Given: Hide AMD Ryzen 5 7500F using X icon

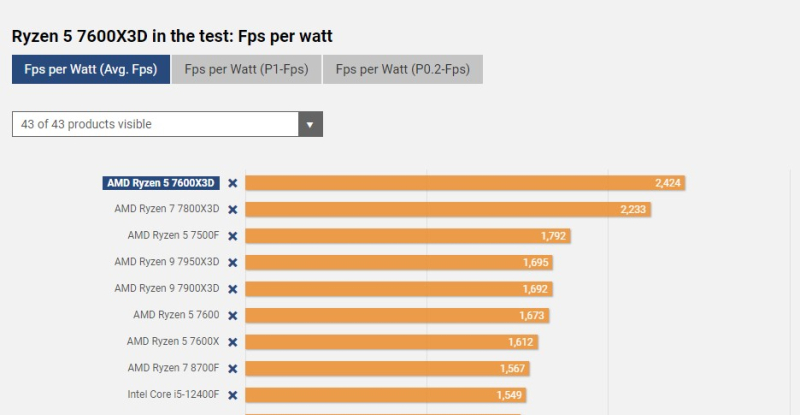Looking at the screenshot, I should [232, 236].
